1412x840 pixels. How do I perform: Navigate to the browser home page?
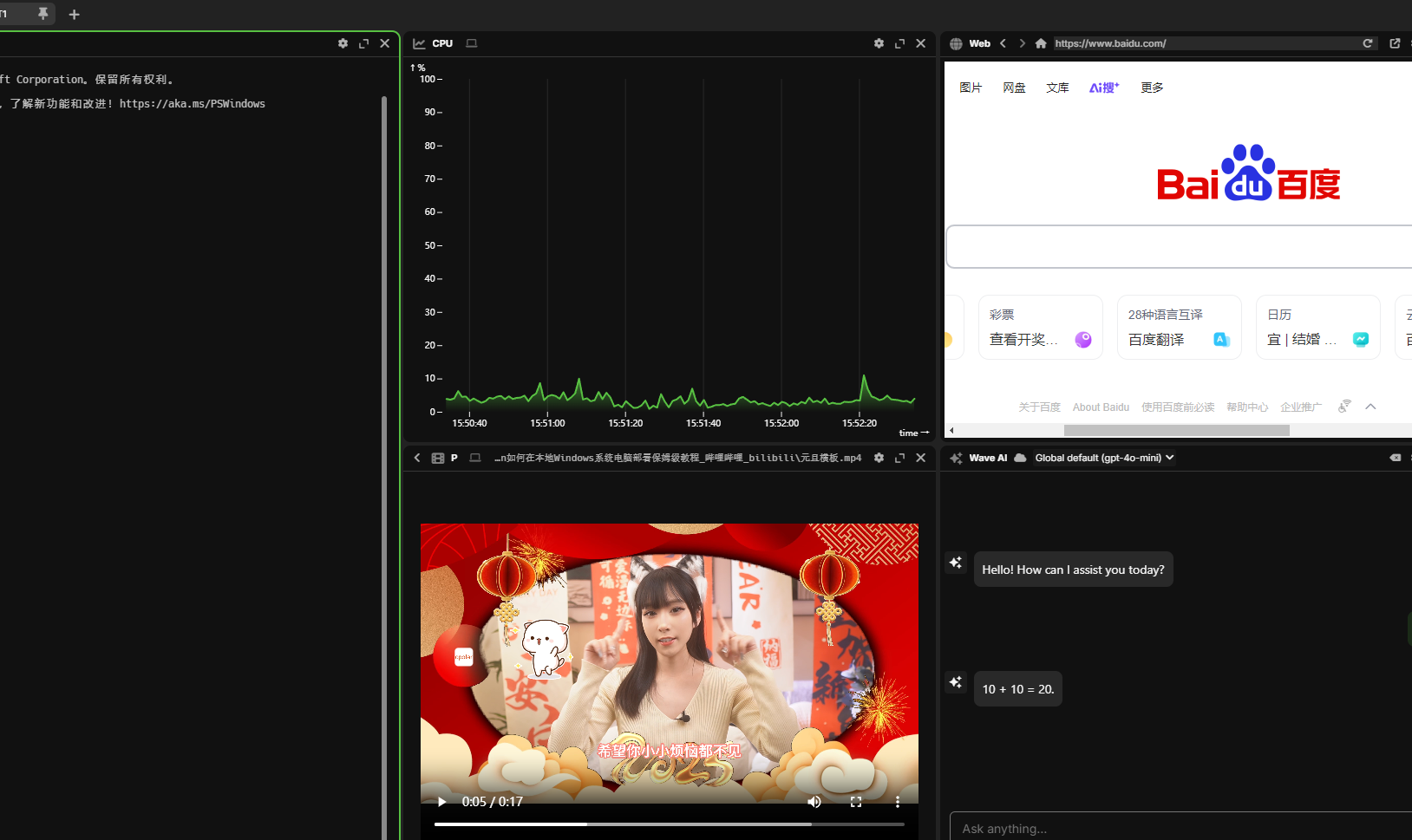1040,42
